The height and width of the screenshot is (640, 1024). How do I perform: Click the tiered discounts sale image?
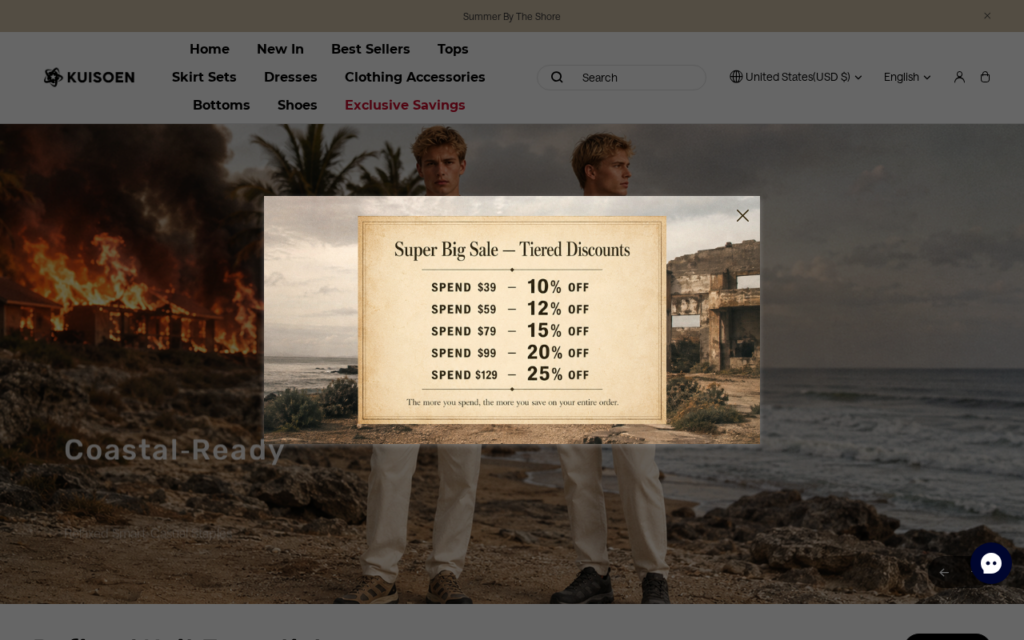coord(512,320)
